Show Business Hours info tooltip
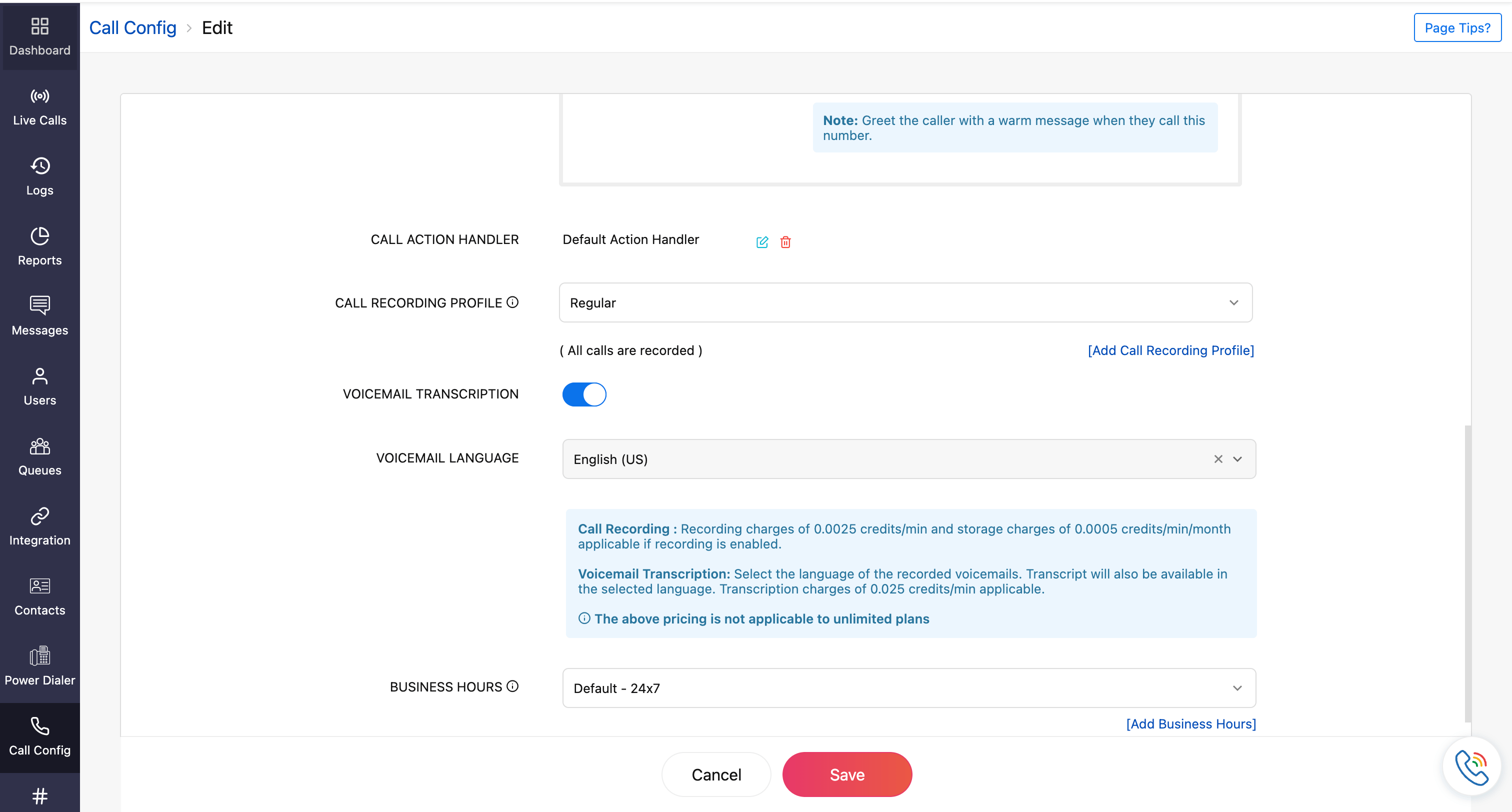The image size is (1512, 812). pos(513,686)
